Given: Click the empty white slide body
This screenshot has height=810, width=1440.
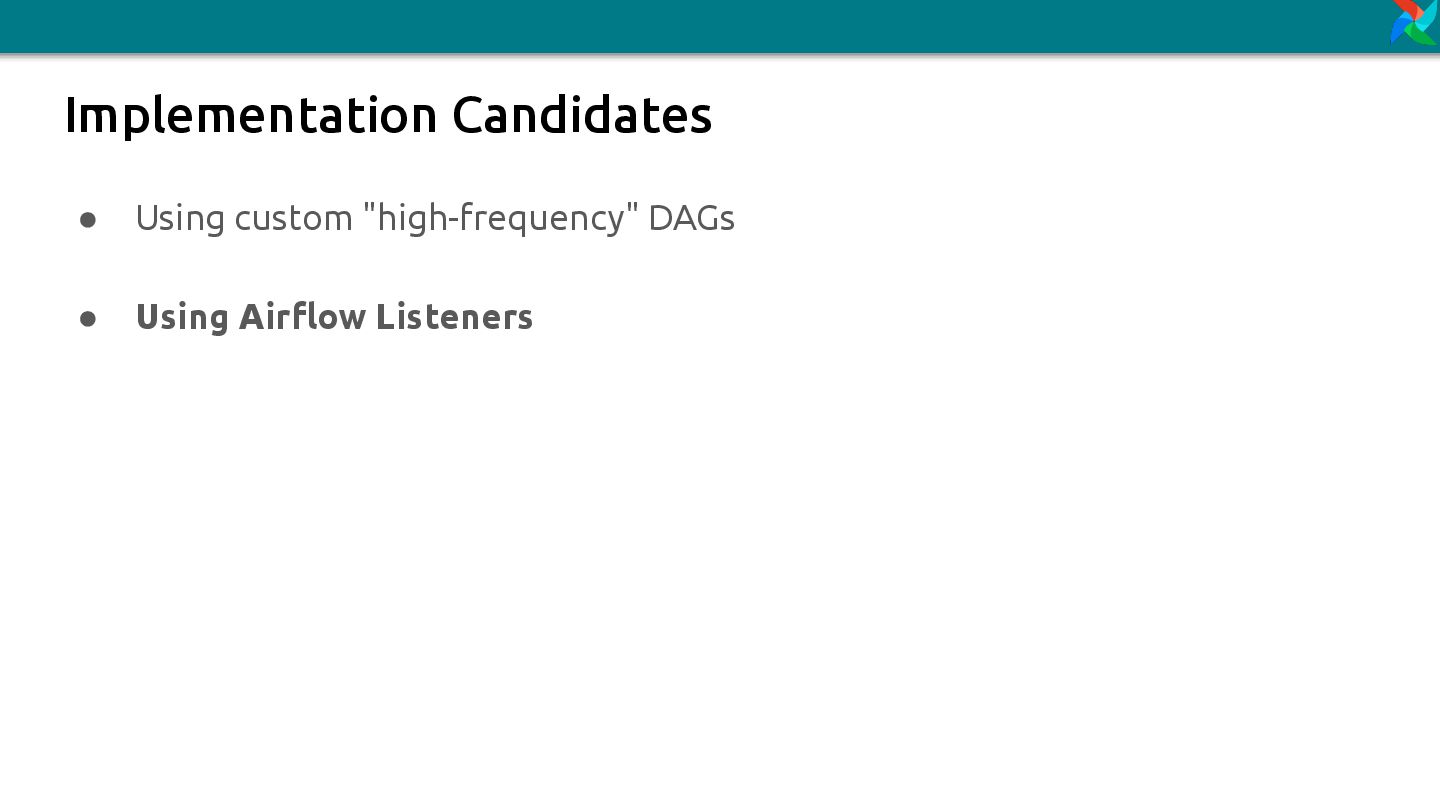Looking at the screenshot, I should (x=720, y=570).
